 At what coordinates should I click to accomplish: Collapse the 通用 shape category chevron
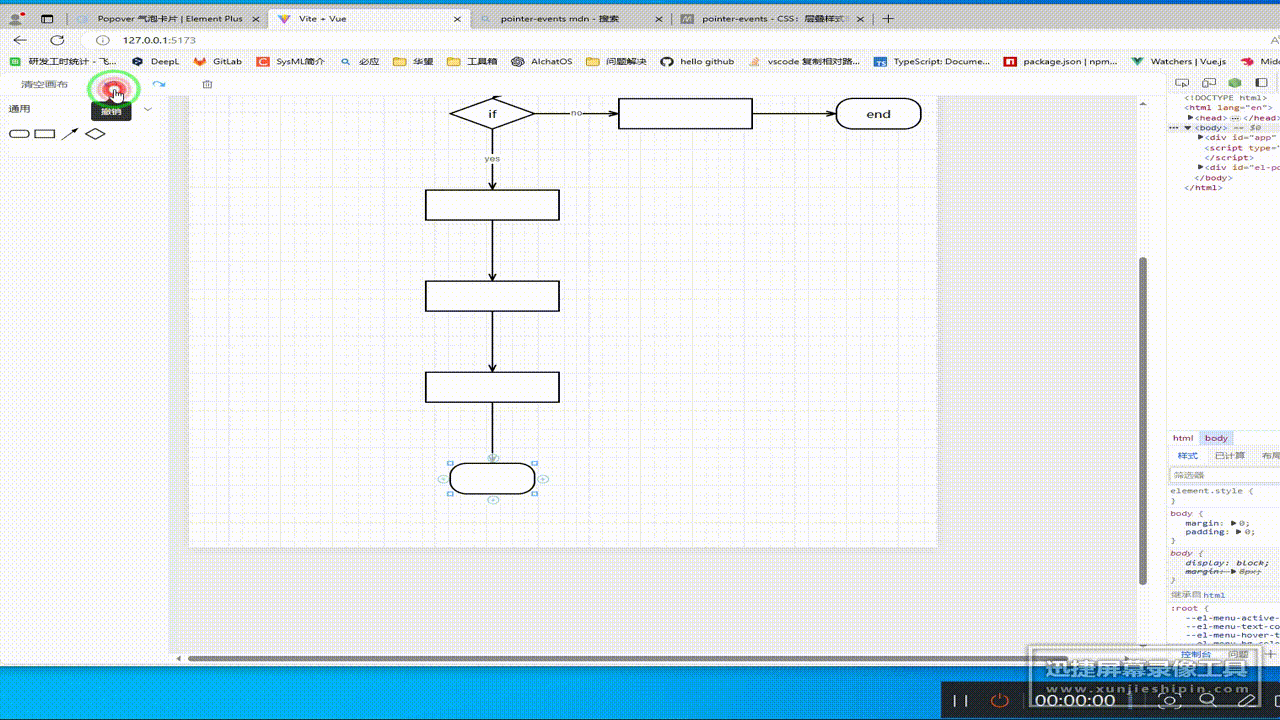pos(148,109)
